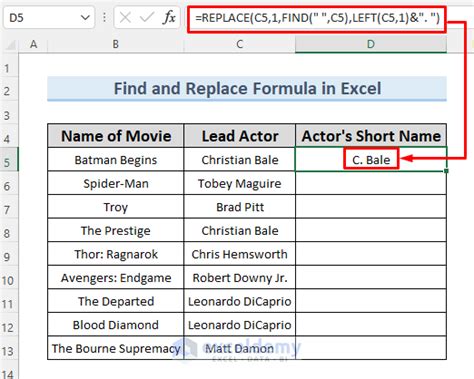
Task: Select the The Prestige cell
Action: [116, 231]
